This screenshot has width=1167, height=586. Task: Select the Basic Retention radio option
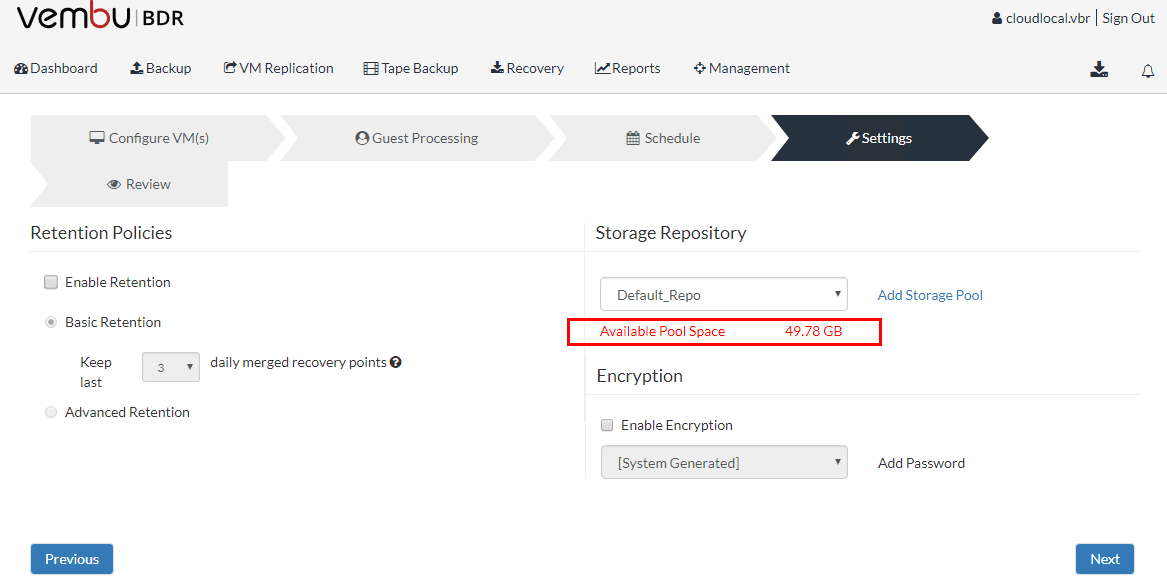click(x=51, y=322)
